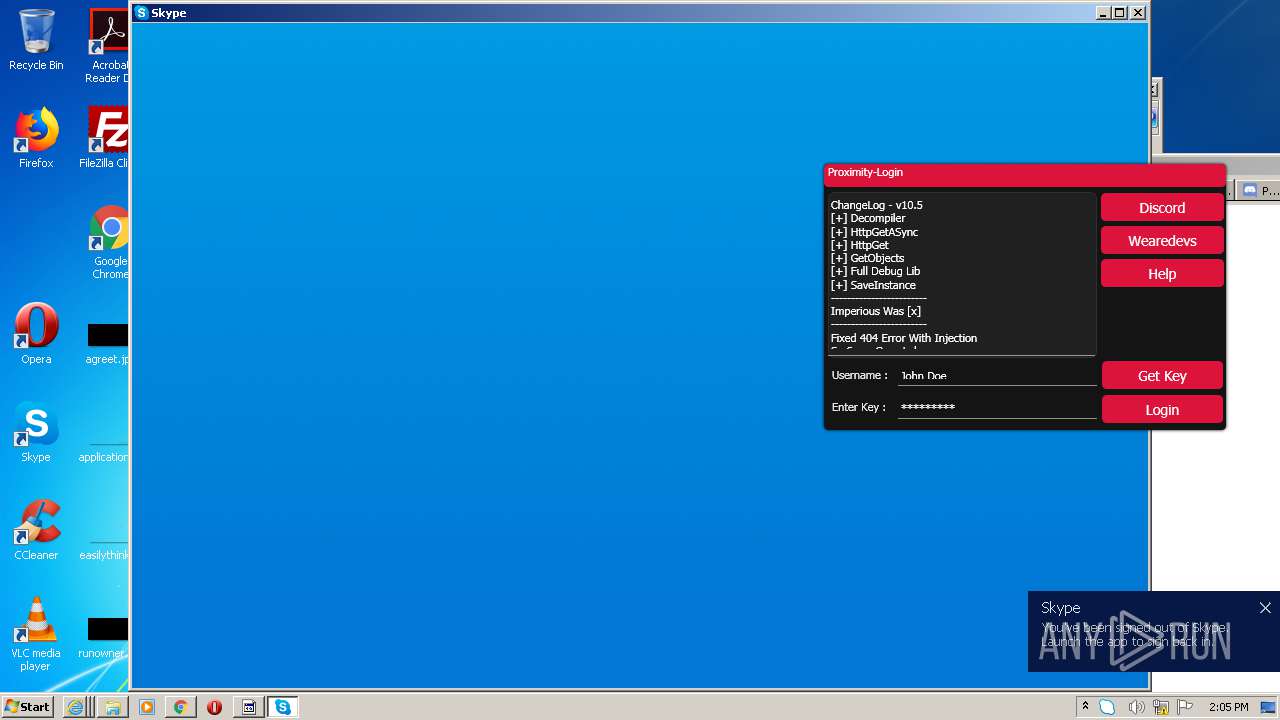Close the Skype window

click(1138, 13)
